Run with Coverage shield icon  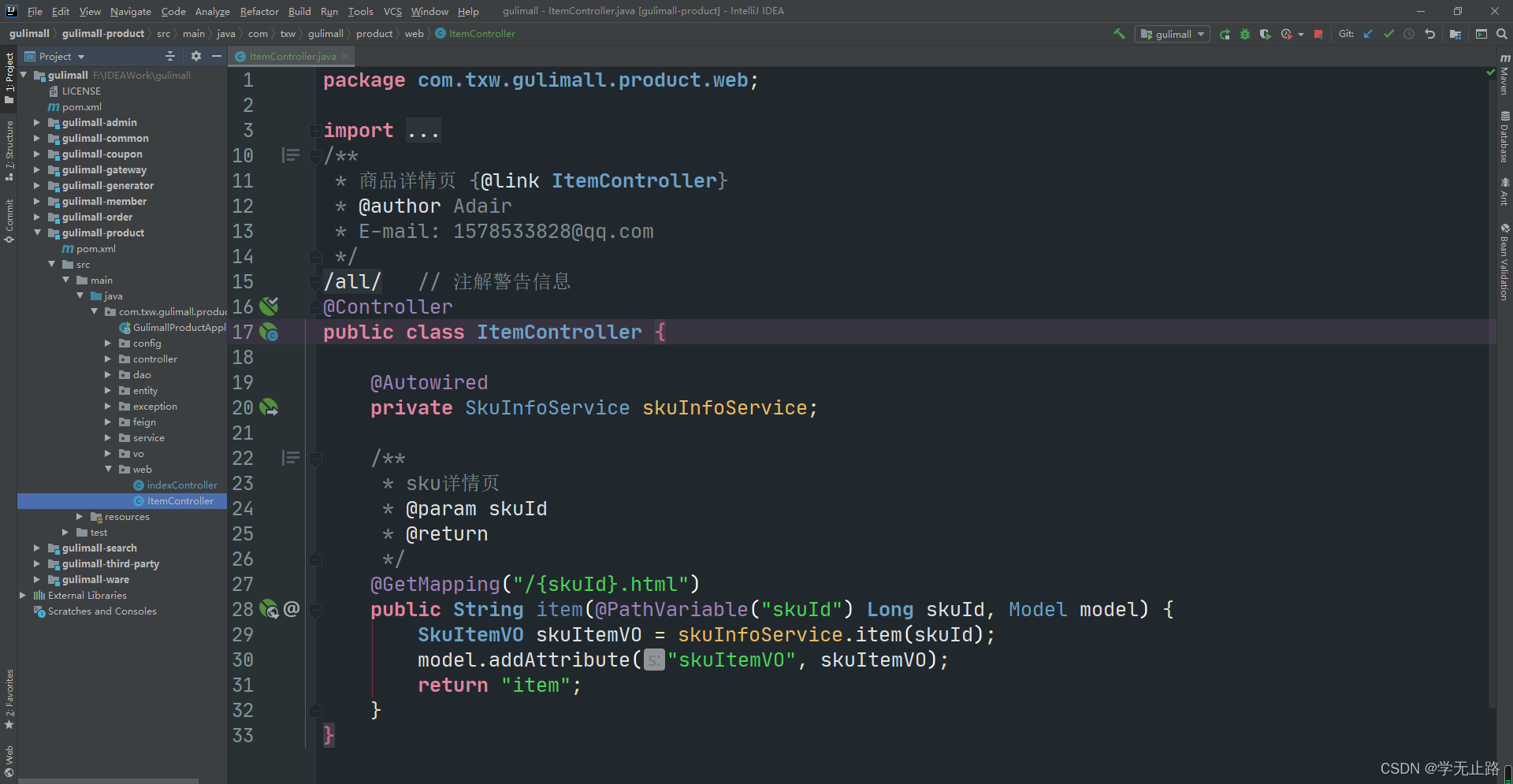[x=1266, y=34]
